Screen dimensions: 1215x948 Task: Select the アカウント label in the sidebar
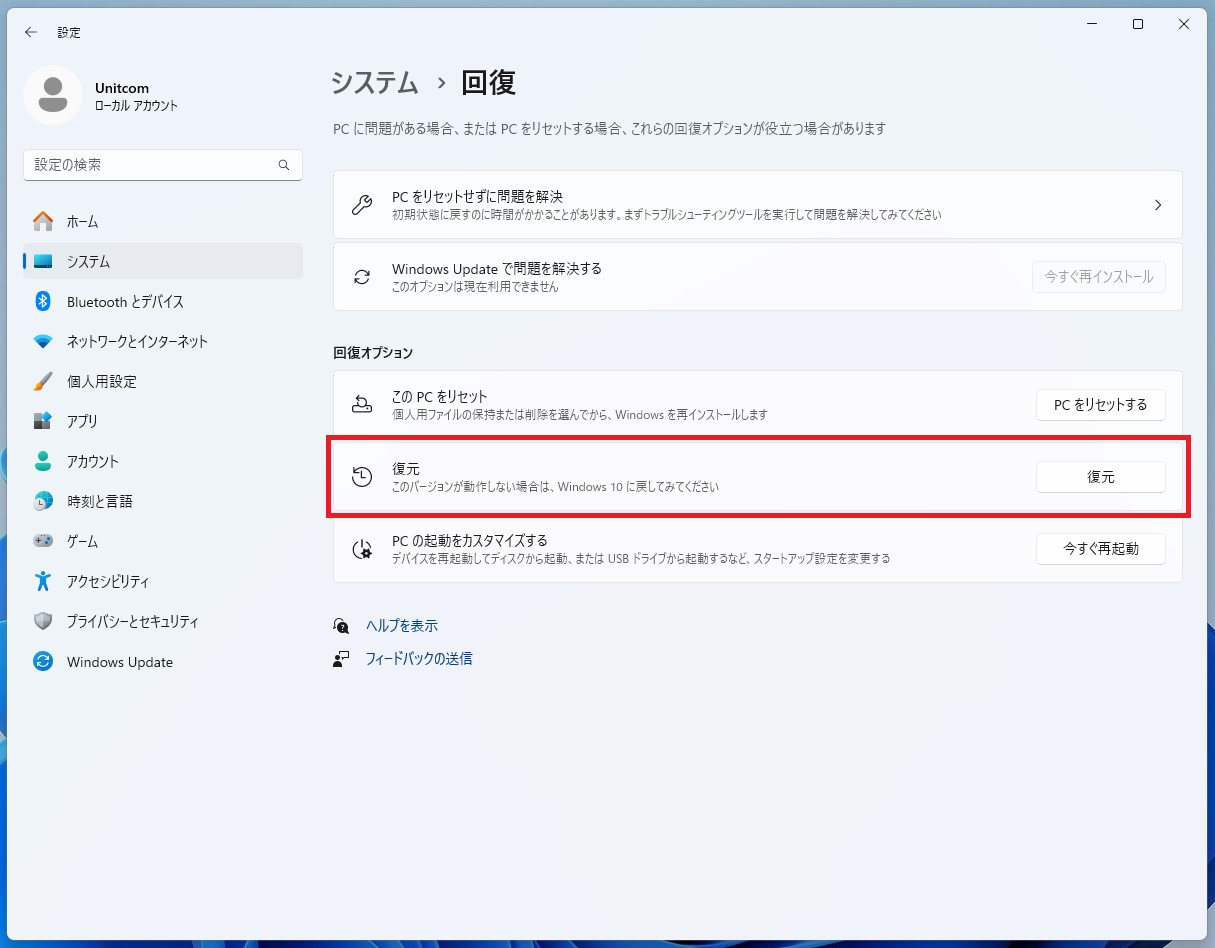[x=93, y=461]
